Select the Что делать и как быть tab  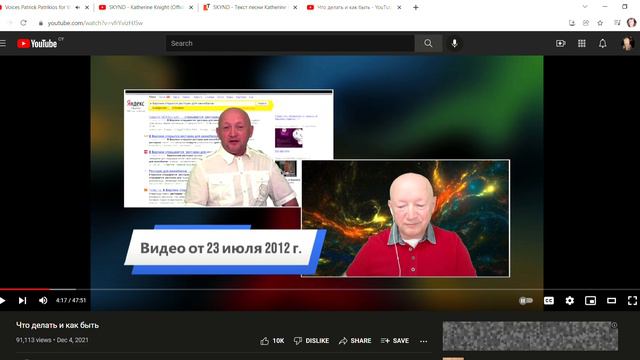pos(353,7)
